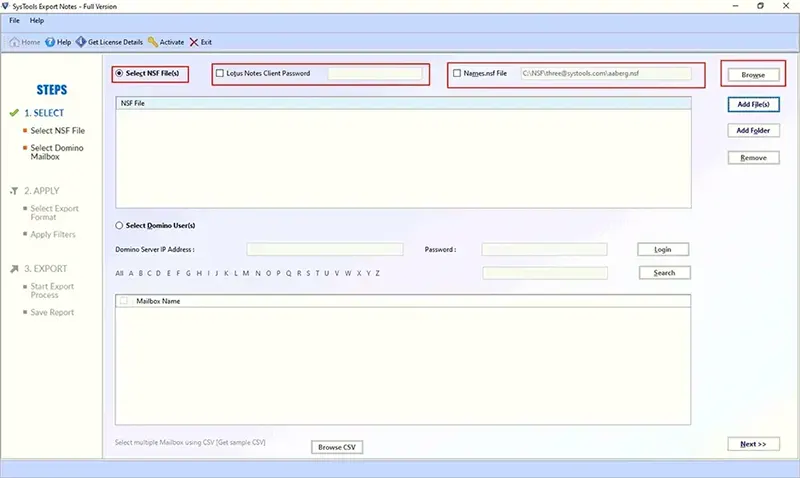Filter mailboxes by letter M
800x478 pixels.
coord(246,273)
